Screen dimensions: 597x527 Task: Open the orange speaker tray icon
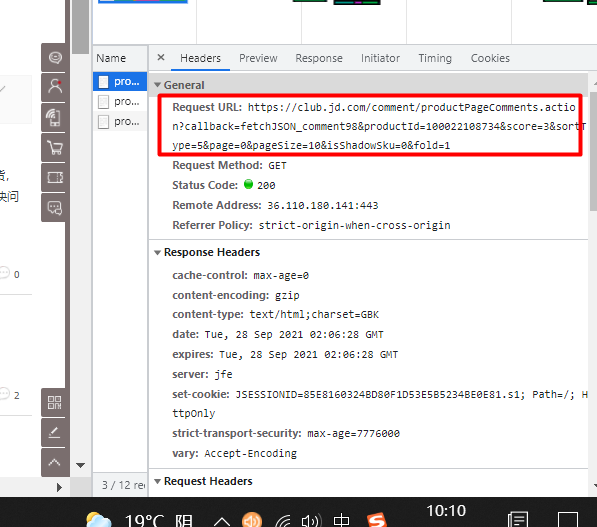pyautogui.click(x=252, y=520)
